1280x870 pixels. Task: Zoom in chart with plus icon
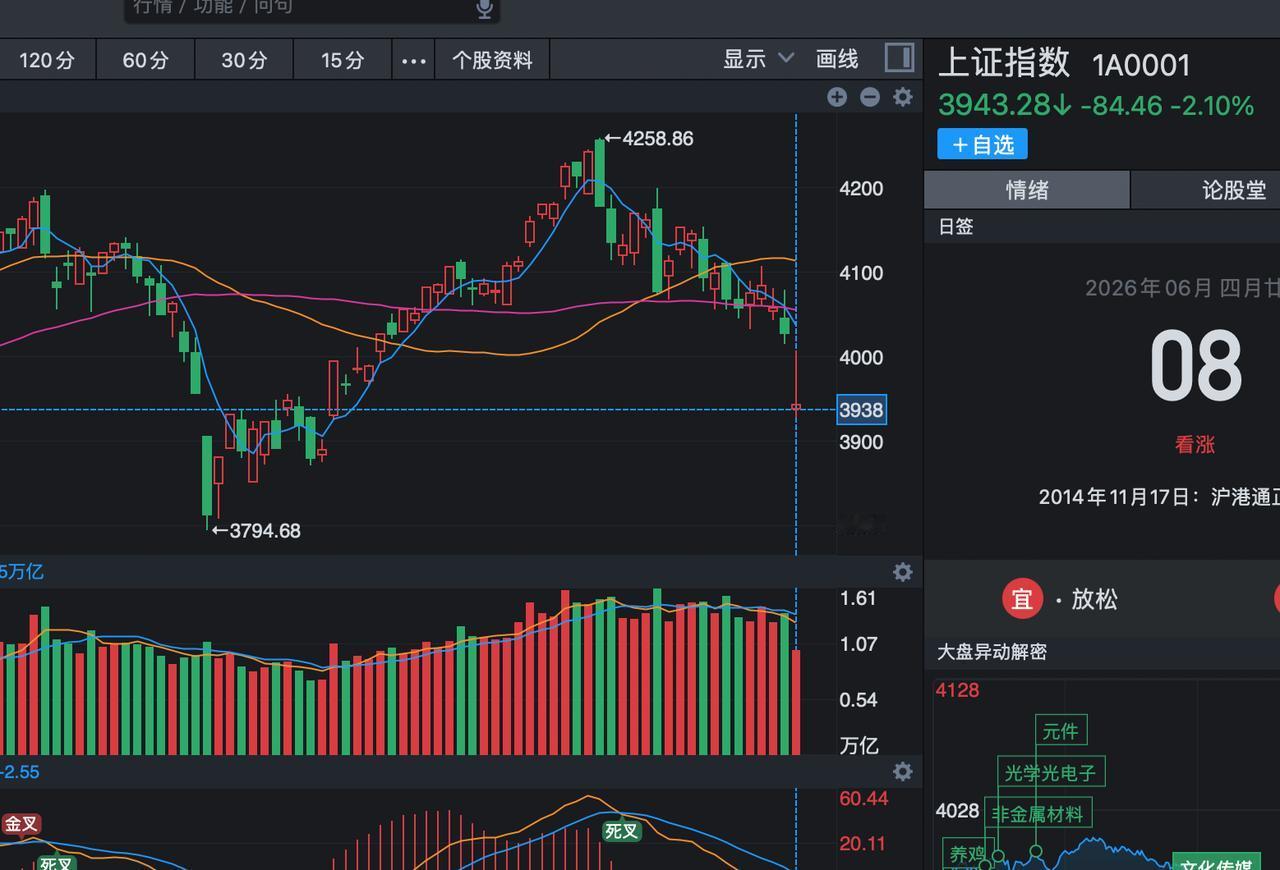point(837,97)
